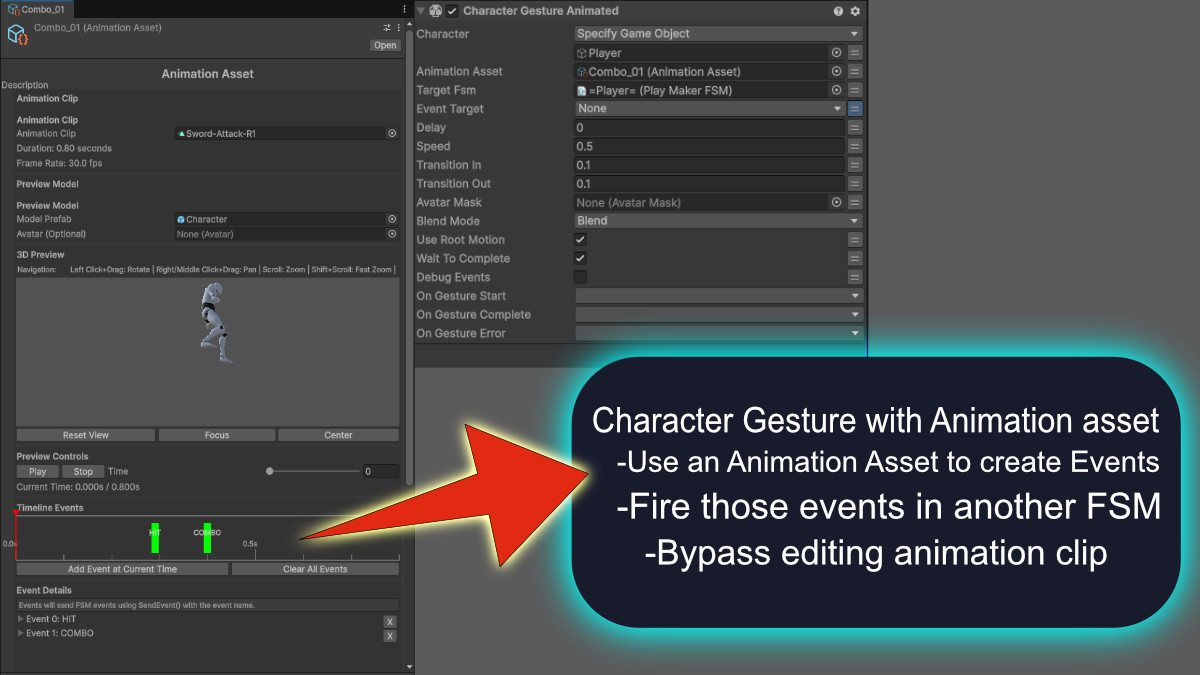The image size is (1200, 675).
Task: Open the On Gesture Start event dropdown
Action: (x=718, y=296)
